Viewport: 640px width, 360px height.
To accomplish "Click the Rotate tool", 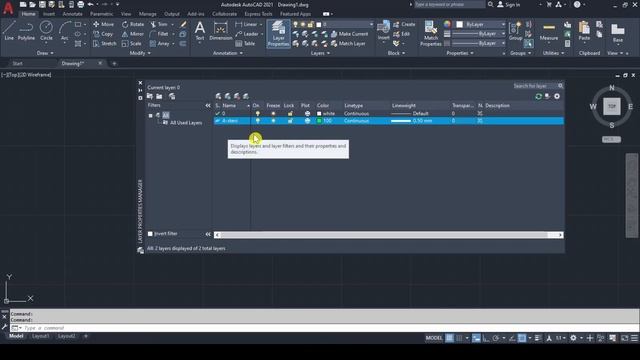I will (133, 24).
